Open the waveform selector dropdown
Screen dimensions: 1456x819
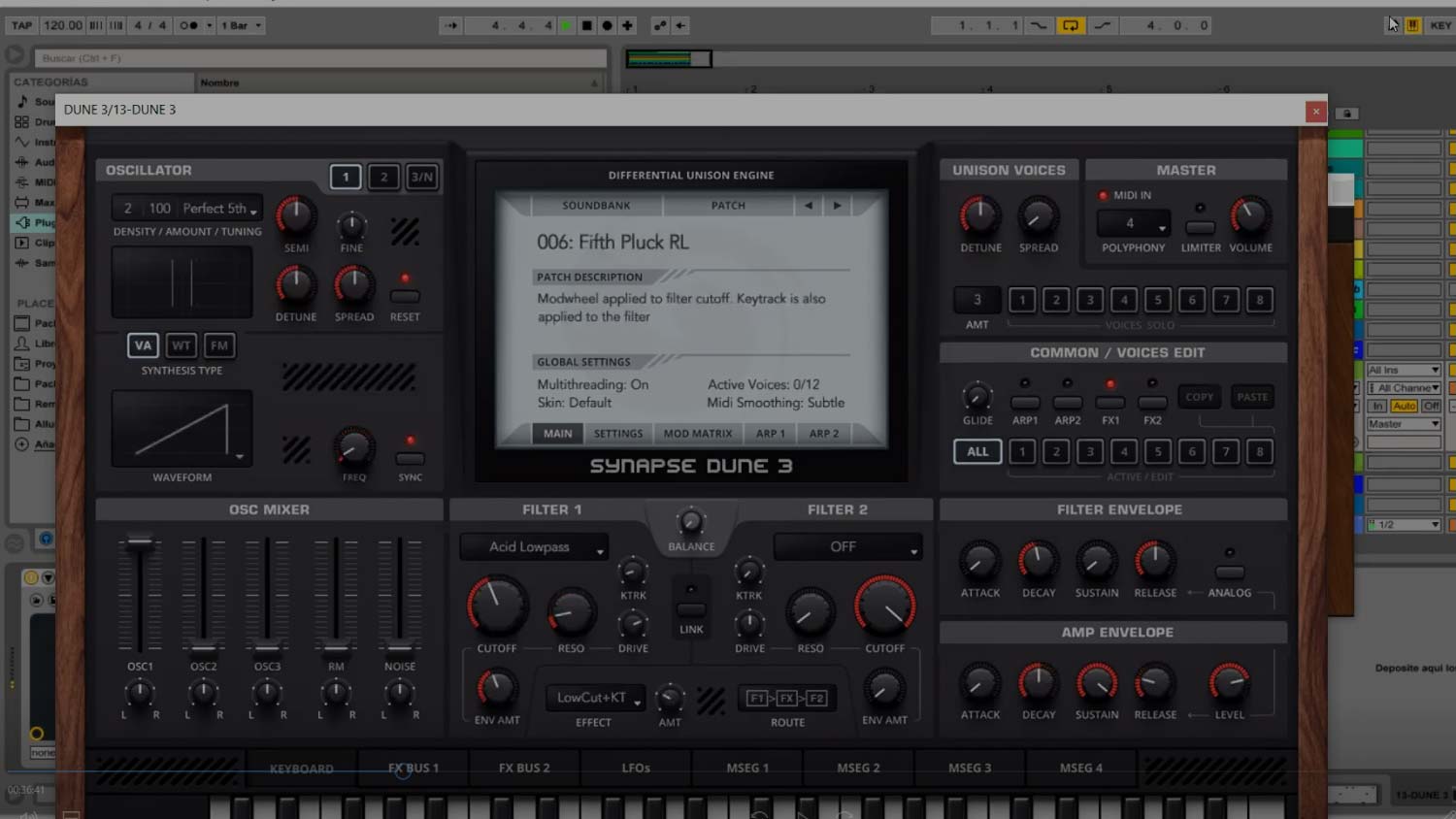click(x=182, y=429)
